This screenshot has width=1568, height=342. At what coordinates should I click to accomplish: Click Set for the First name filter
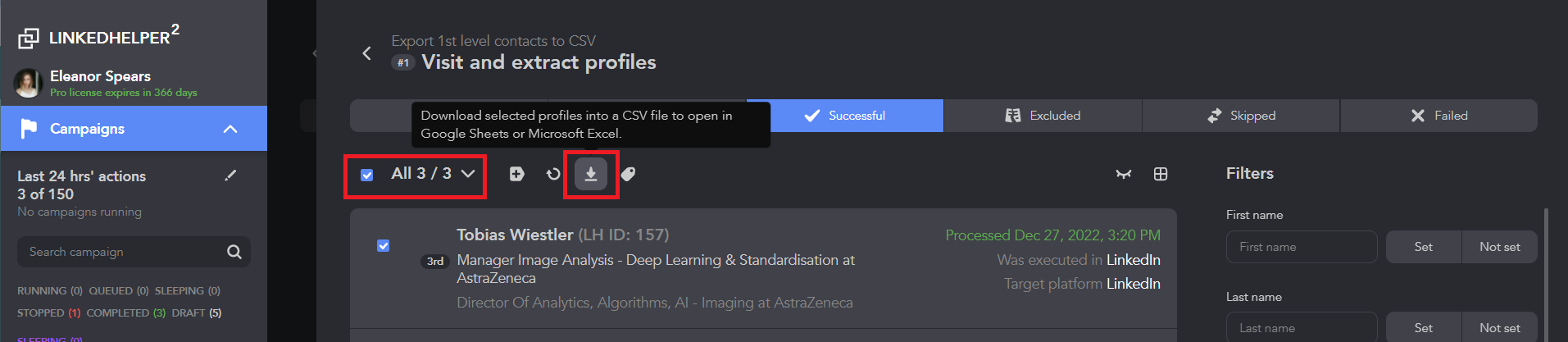pos(1423,247)
